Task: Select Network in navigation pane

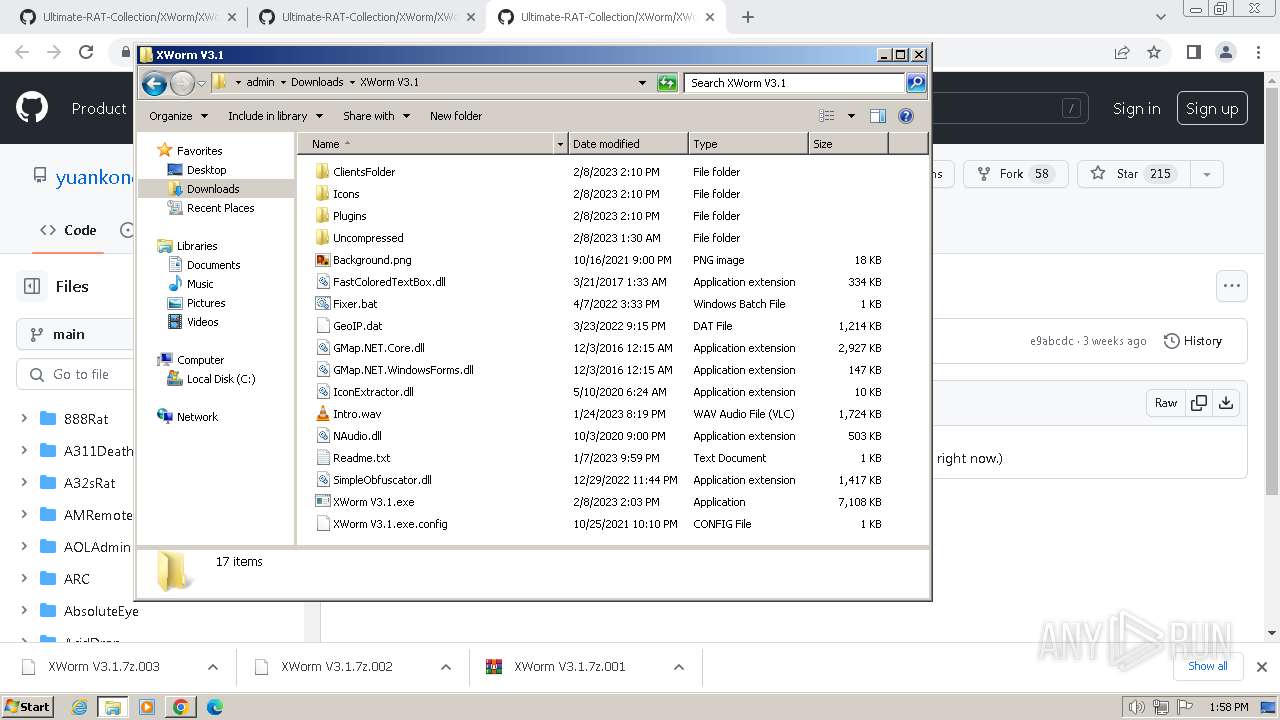Action: point(197,417)
